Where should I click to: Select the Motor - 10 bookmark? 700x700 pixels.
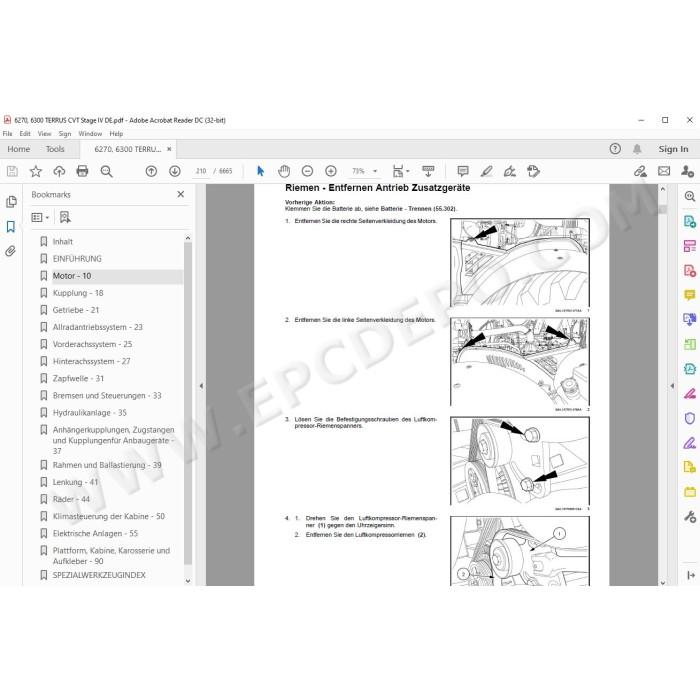[x=72, y=276]
